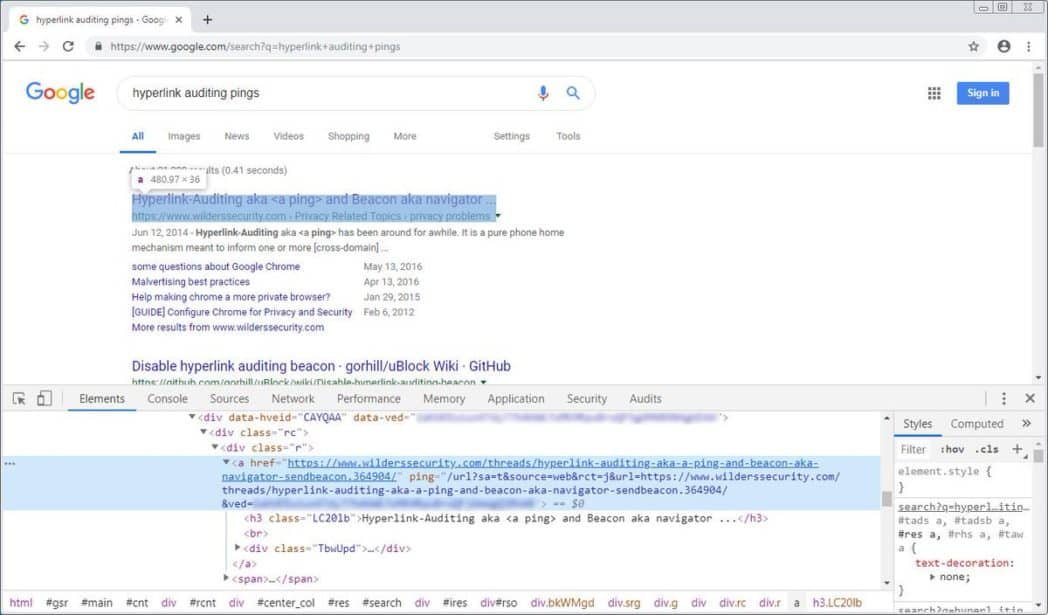Open the Performance panel in DevTools
This screenshot has width=1048, height=615.
[368, 398]
